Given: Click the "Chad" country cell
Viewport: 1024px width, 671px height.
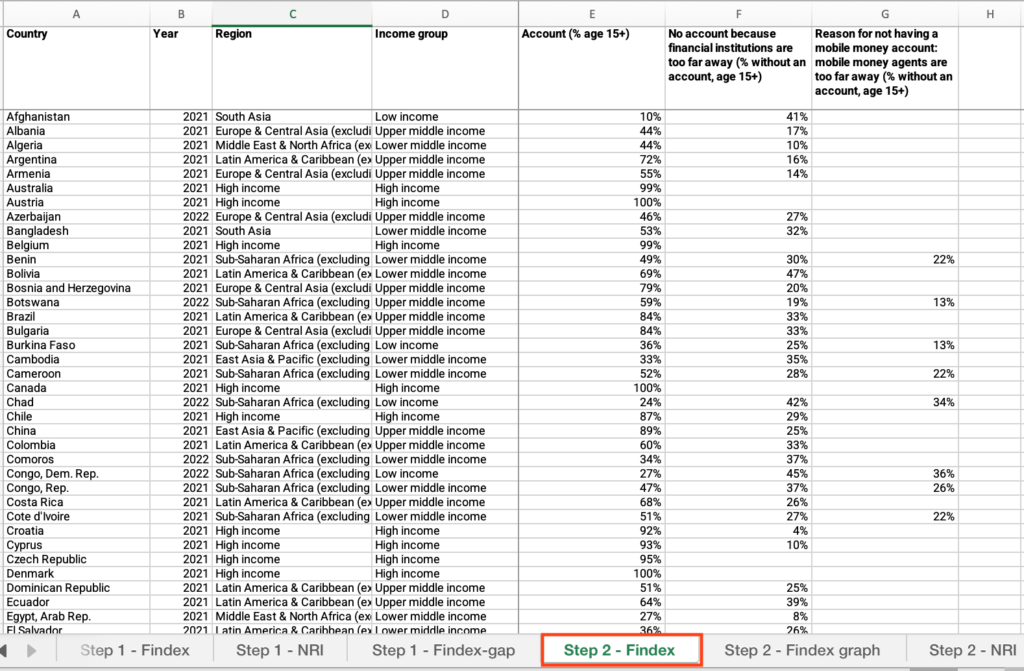Looking at the screenshot, I should point(76,402).
